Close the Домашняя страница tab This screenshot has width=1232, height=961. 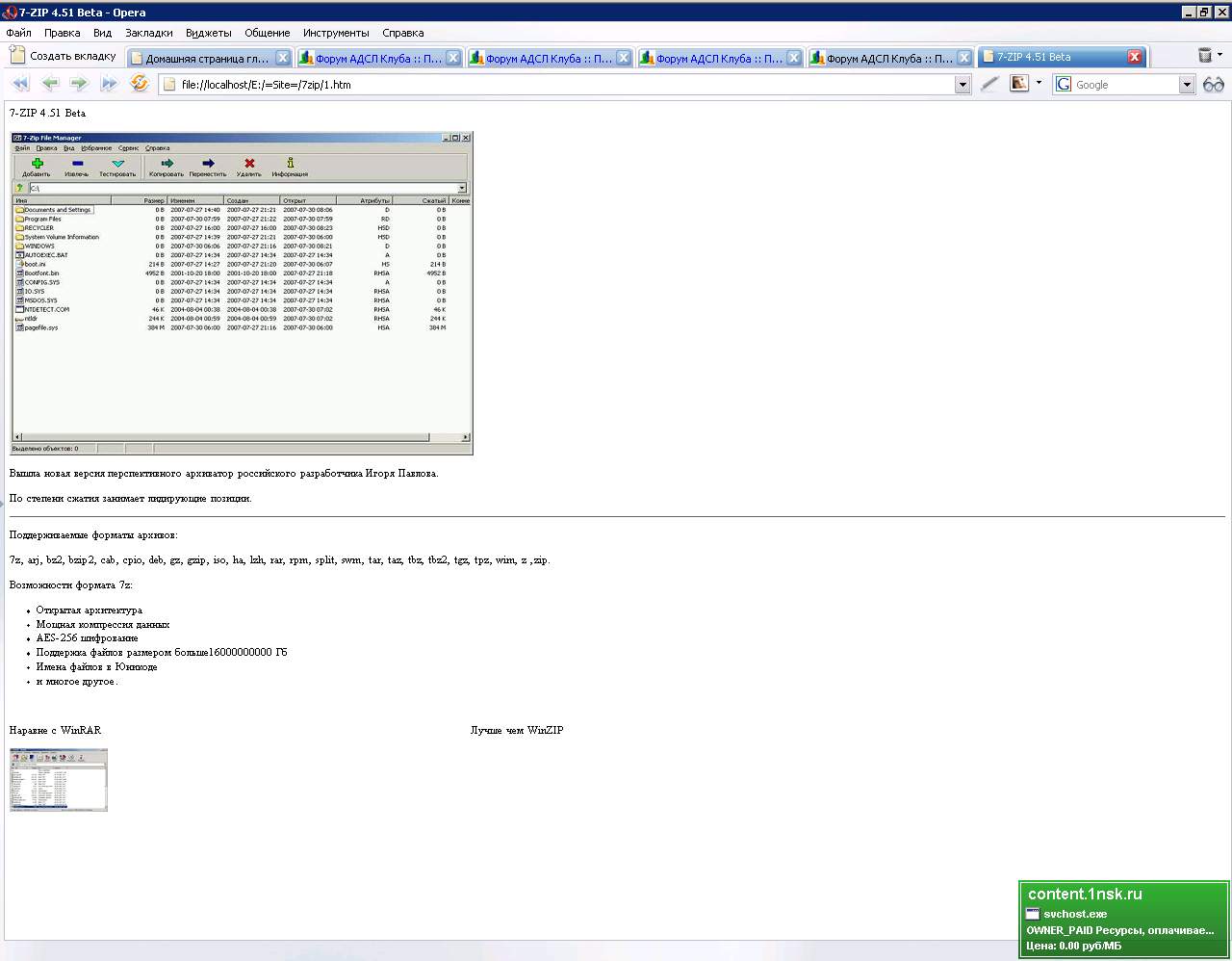point(283,58)
